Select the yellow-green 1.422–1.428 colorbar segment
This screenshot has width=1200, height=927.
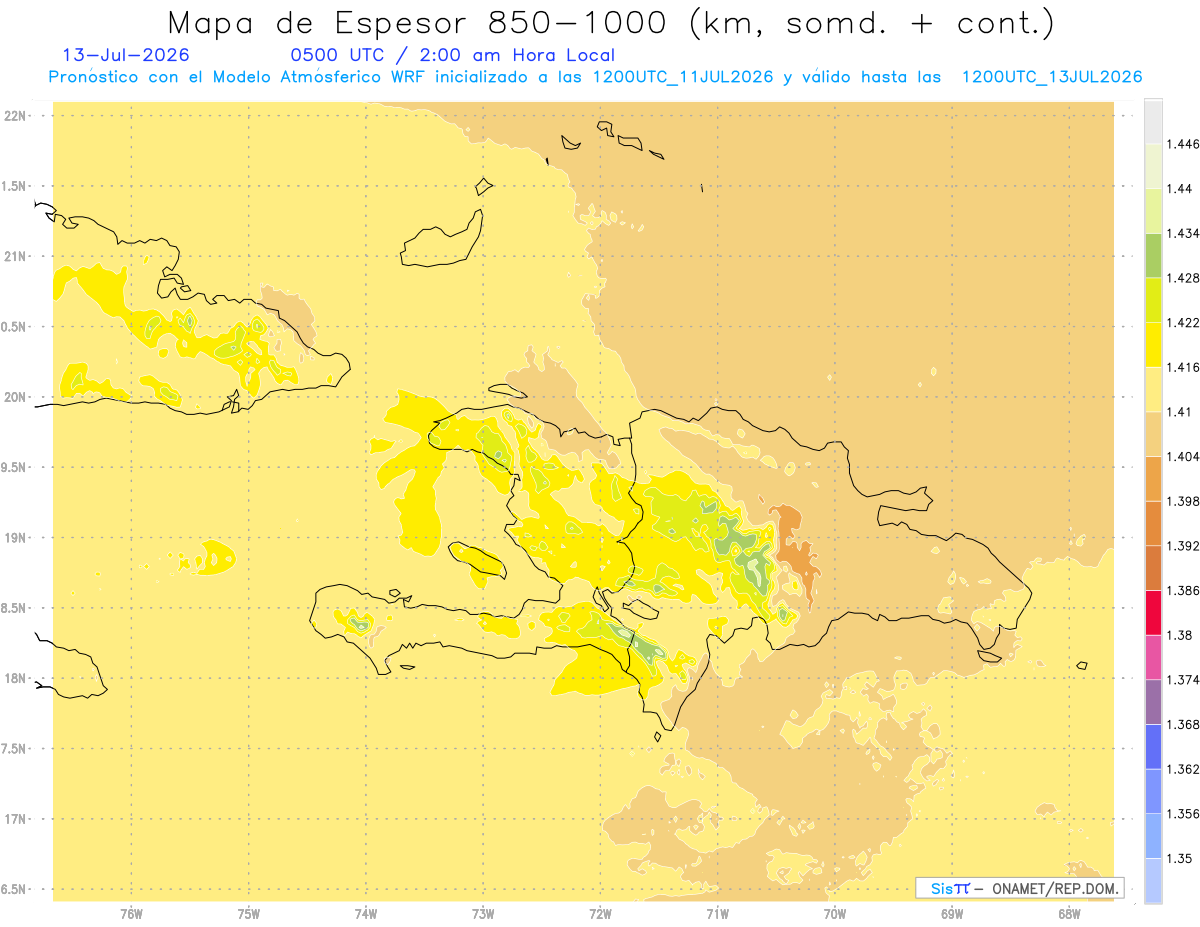1153,300
